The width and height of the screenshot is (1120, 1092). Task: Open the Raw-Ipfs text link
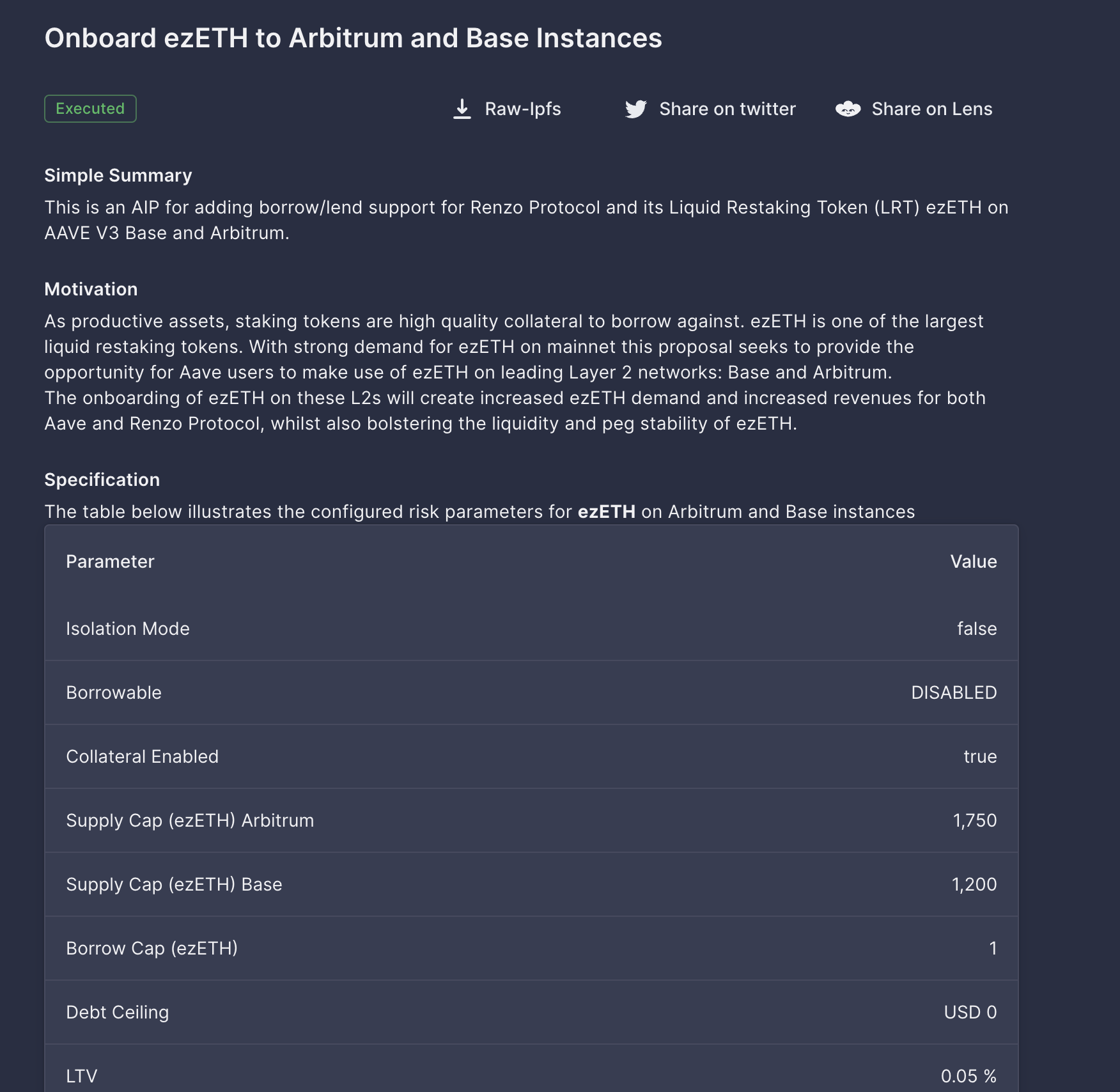pyautogui.click(x=522, y=109)
